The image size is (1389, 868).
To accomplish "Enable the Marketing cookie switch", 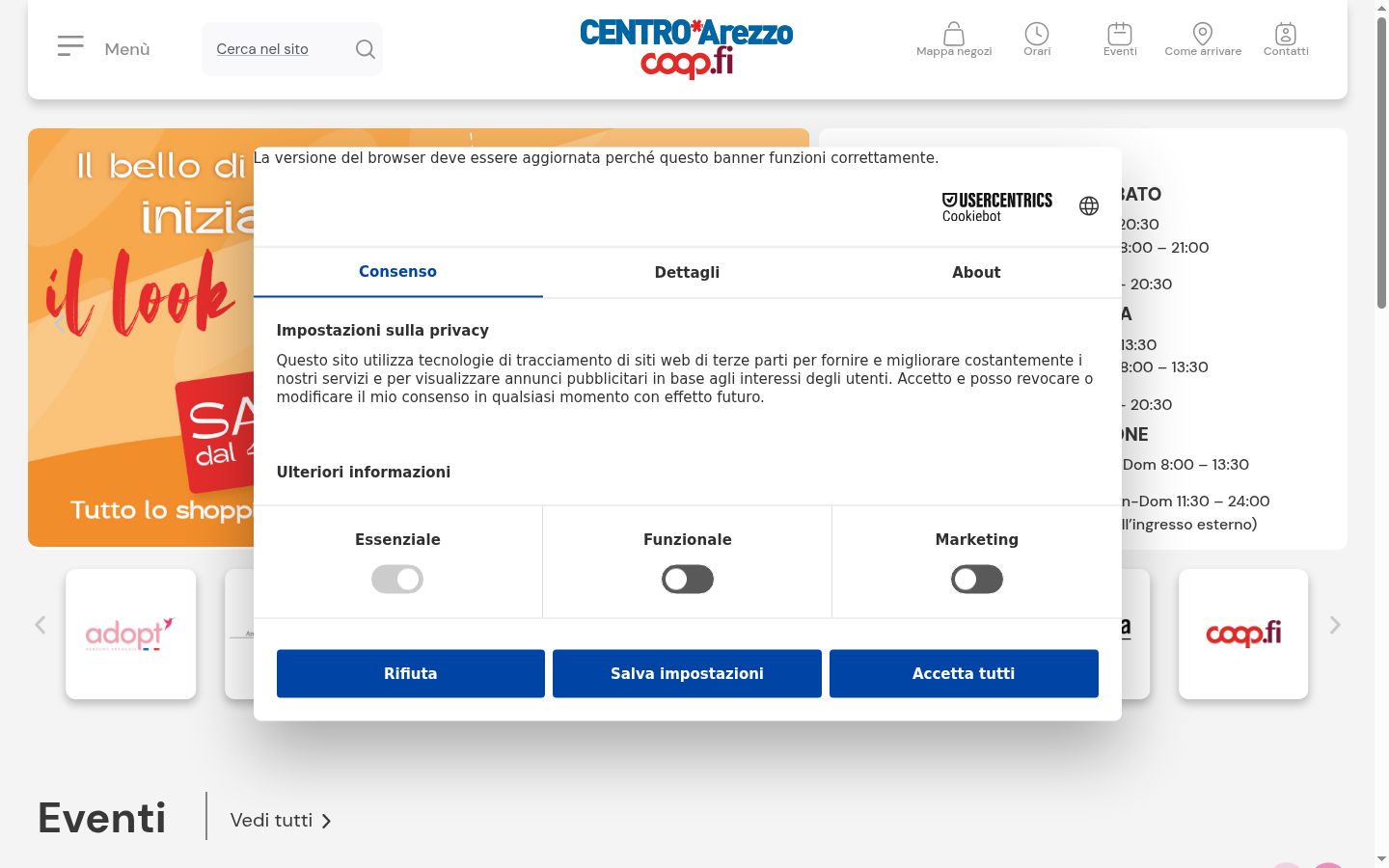I will point(977,579).
